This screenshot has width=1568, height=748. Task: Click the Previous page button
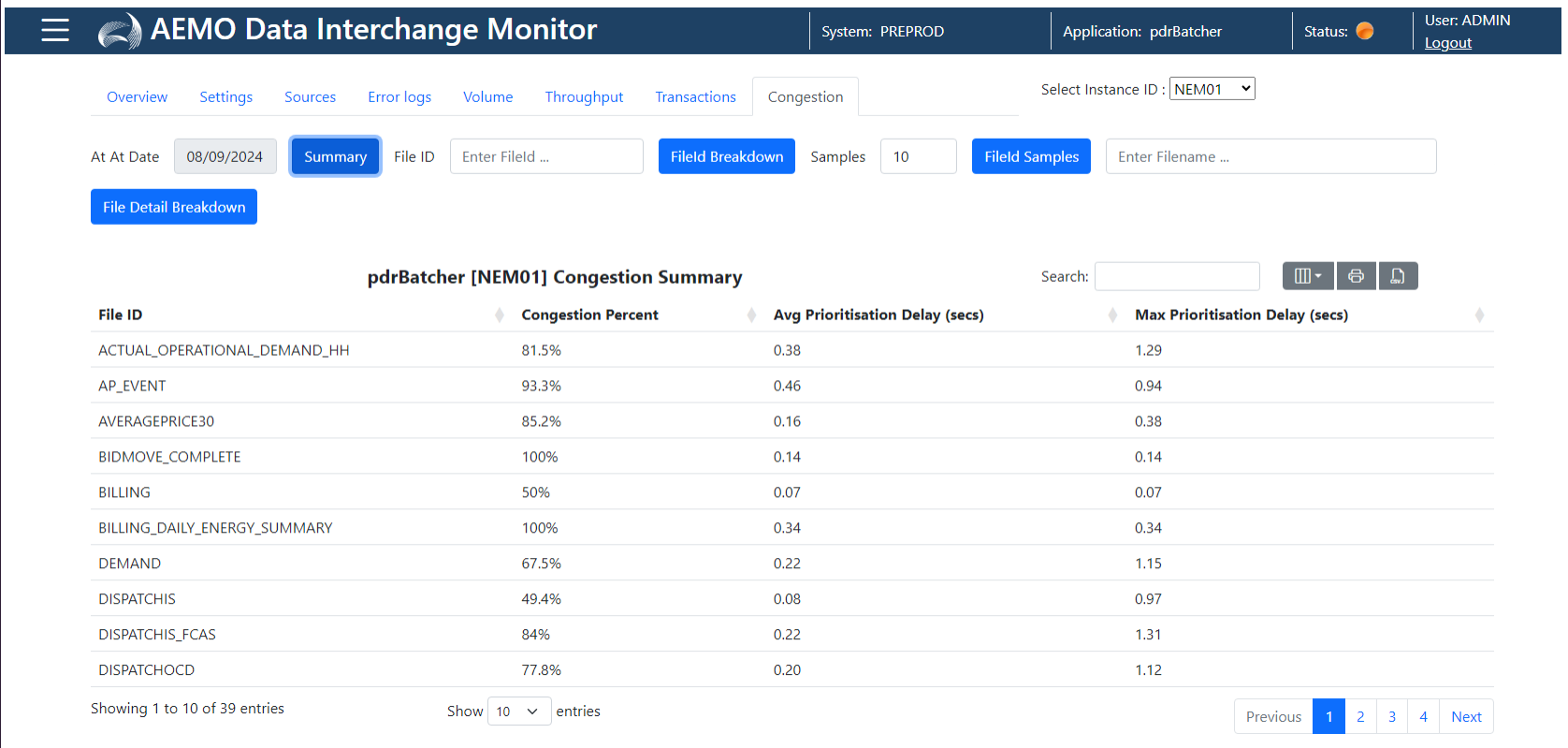point(1273,716)
